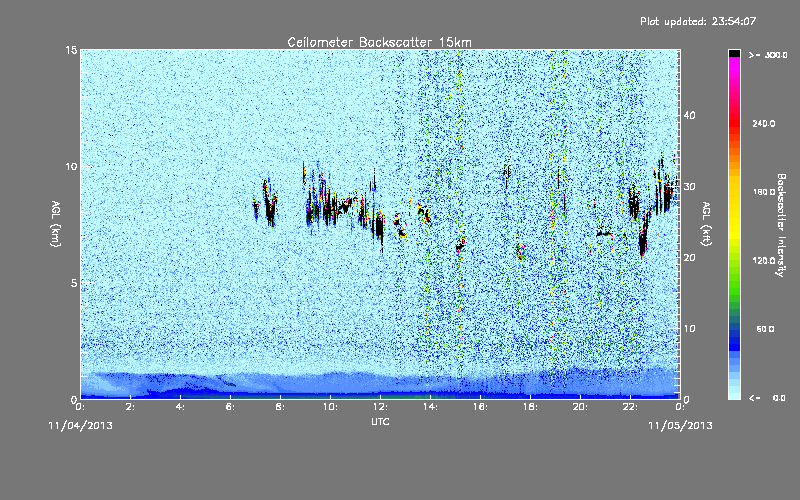This screenshot has height=500, width=800.
Task: Click the 'Ceilometer Backscatter 15km' plot title
Action: click(379, 42)
